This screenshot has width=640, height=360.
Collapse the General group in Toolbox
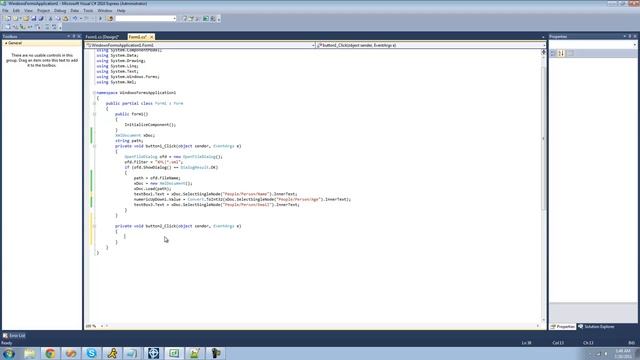[x=6, y=43]
